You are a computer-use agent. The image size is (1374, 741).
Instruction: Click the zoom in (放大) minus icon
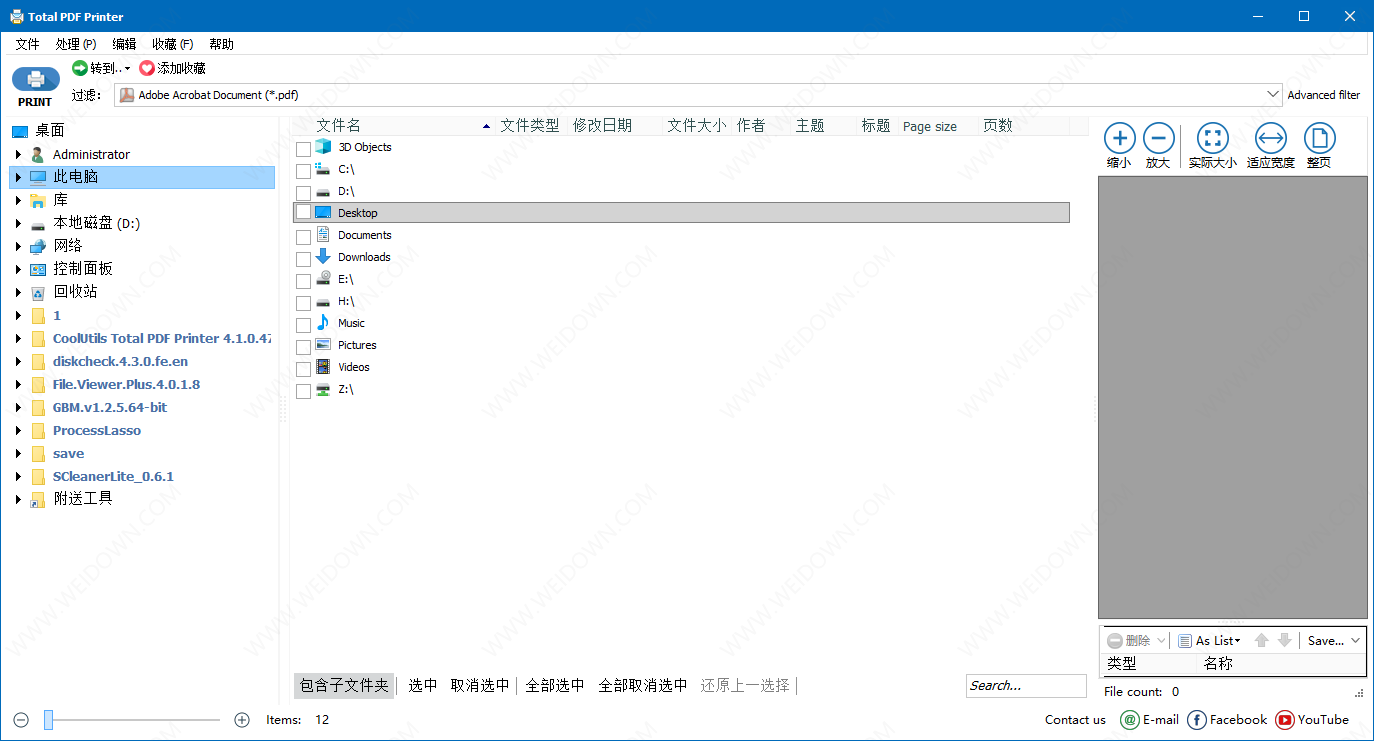pos(1158,138)
